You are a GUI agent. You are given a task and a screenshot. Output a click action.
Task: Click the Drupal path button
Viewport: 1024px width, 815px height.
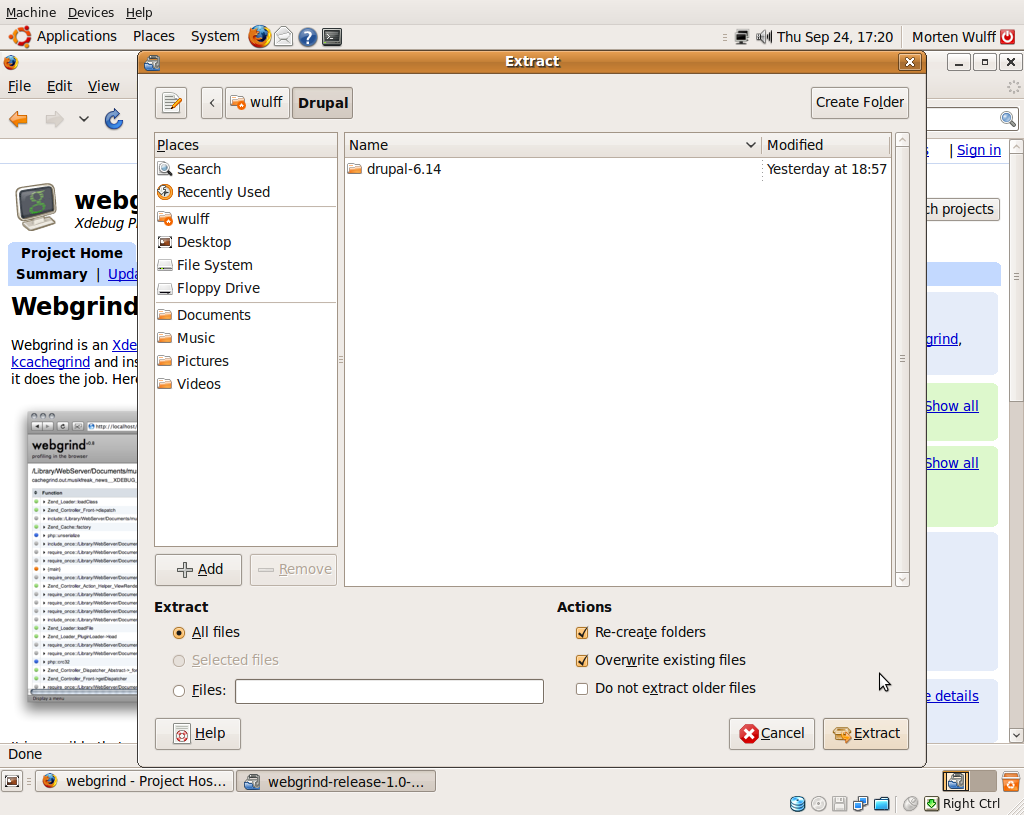point(323,103)
